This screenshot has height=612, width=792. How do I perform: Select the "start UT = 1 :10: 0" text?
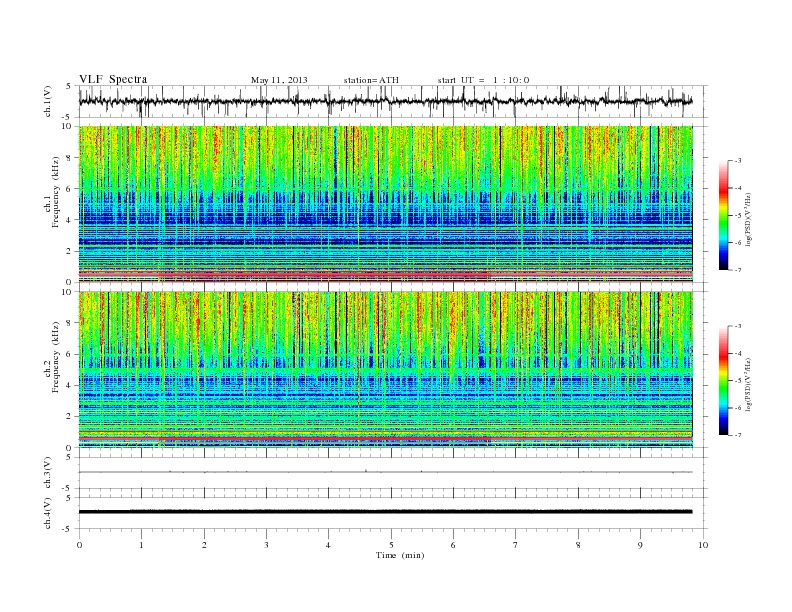tap(483, 80)
